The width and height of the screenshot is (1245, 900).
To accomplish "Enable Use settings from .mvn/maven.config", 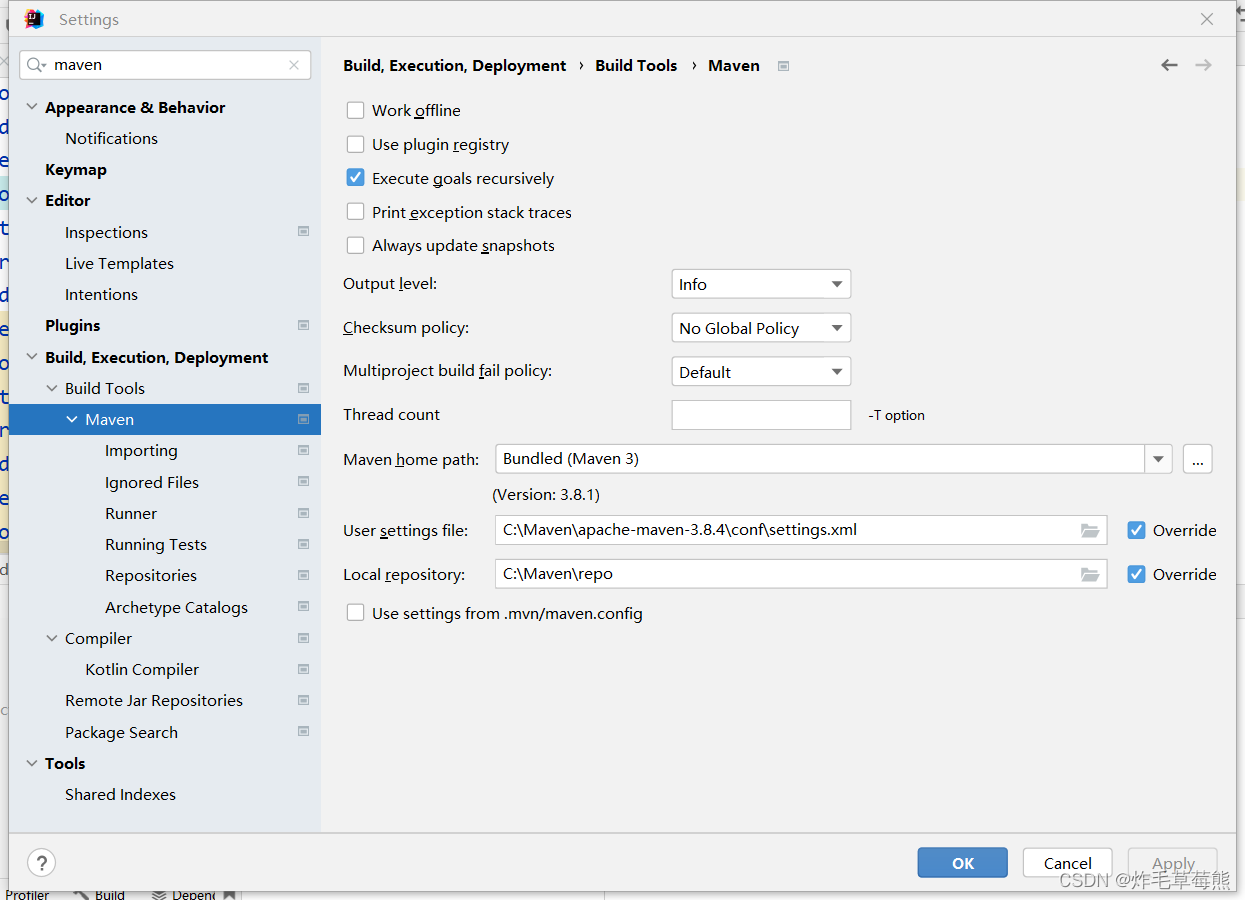I will 355,613.
